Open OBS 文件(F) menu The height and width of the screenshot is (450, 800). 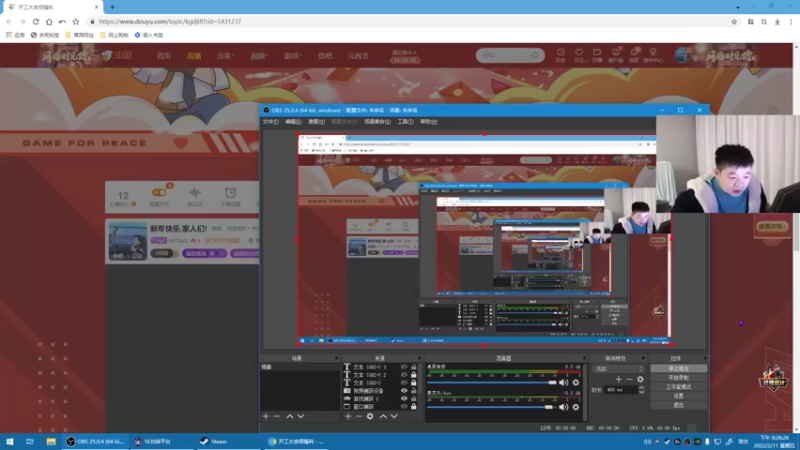[270, 122]
